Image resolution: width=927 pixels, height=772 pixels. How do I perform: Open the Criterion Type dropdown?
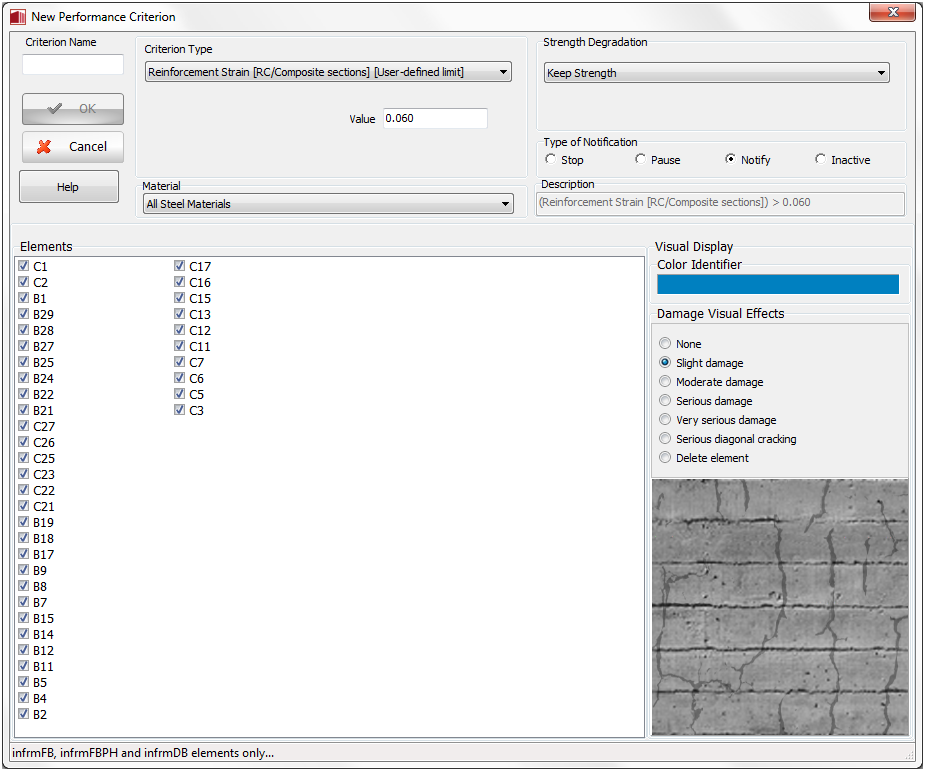(328, 72)
